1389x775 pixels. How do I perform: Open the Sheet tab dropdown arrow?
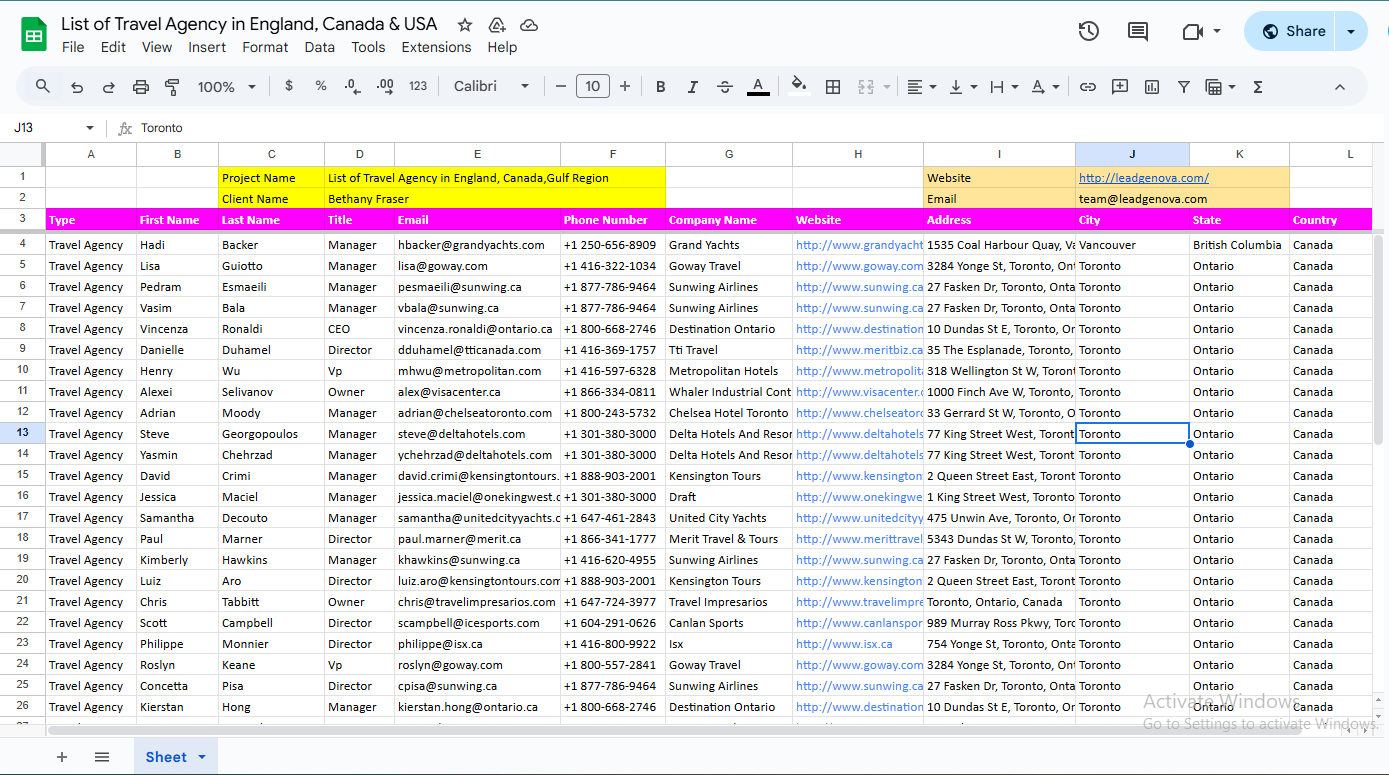[202, 757]
